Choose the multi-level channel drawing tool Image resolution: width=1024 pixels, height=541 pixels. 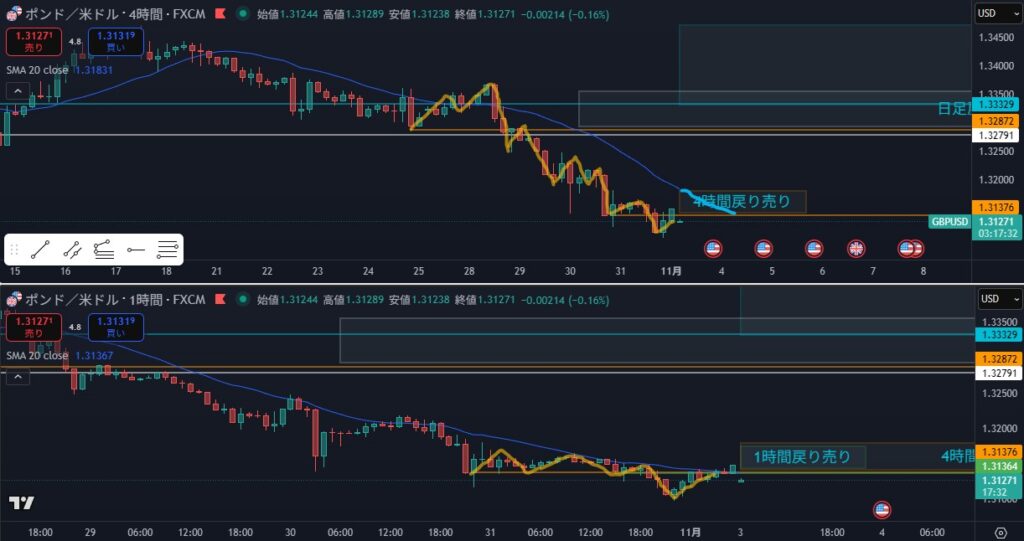point(103,250)
